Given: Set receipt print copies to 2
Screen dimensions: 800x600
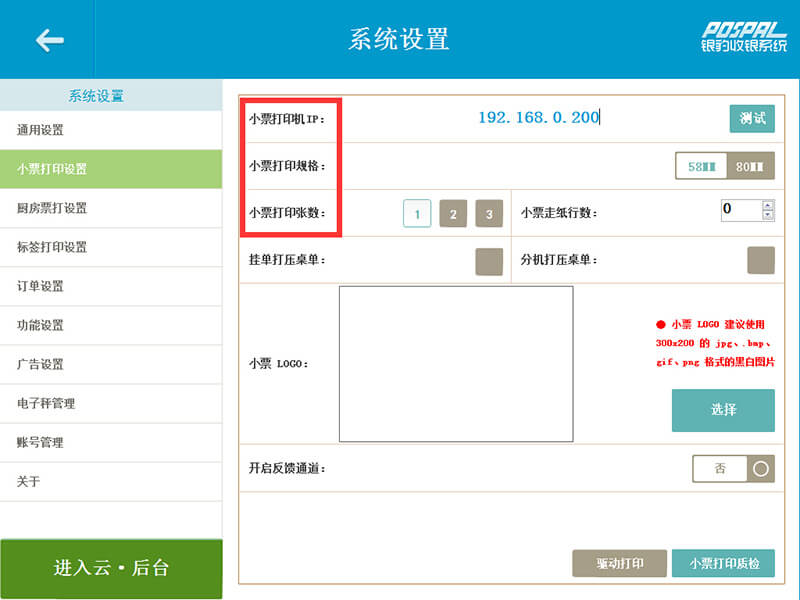Looking at the screenshot, I should pyautogui.click(x=453, y=214).
